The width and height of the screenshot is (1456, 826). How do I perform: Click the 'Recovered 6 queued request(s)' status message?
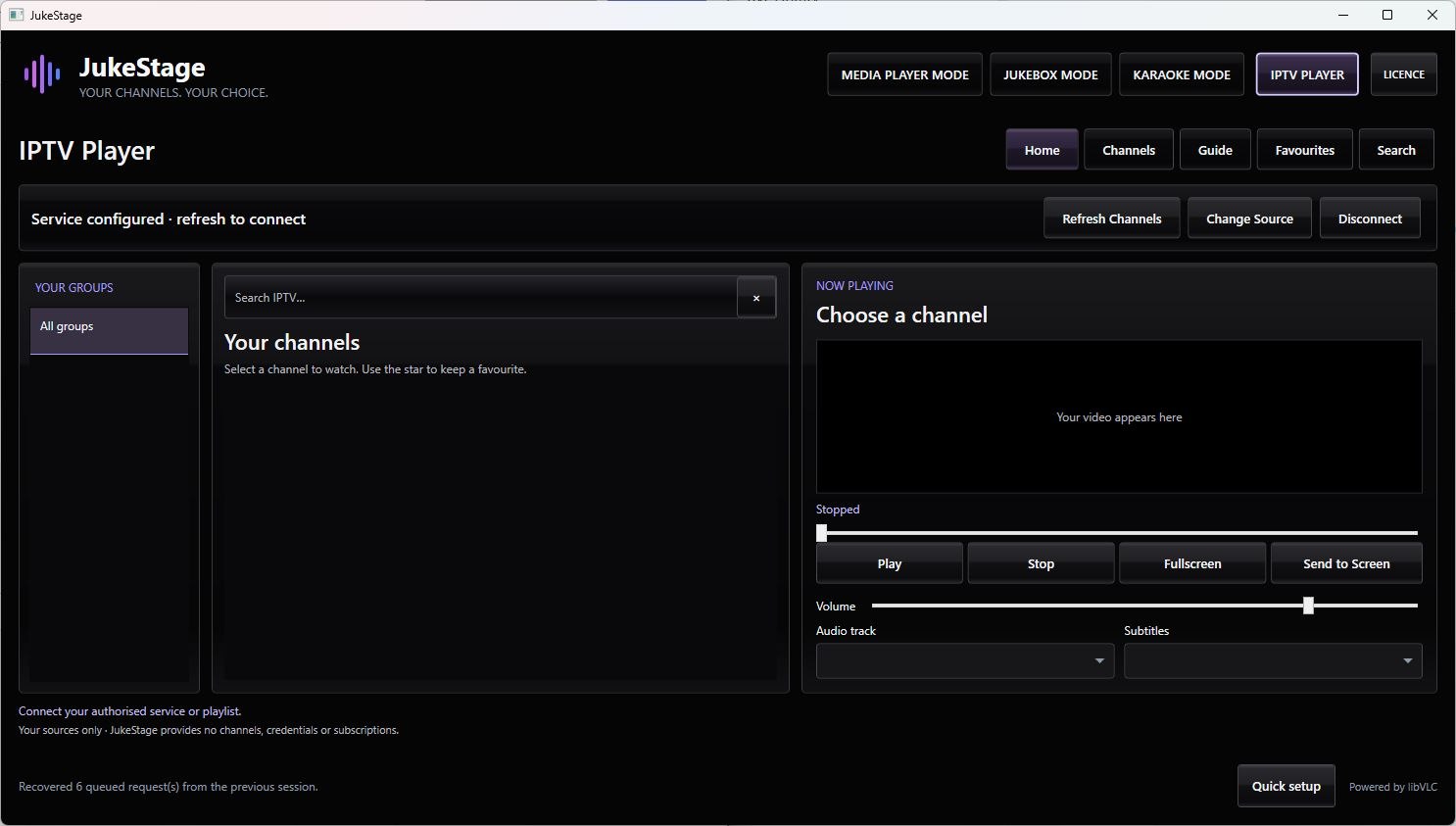click(x=169, y=787)
